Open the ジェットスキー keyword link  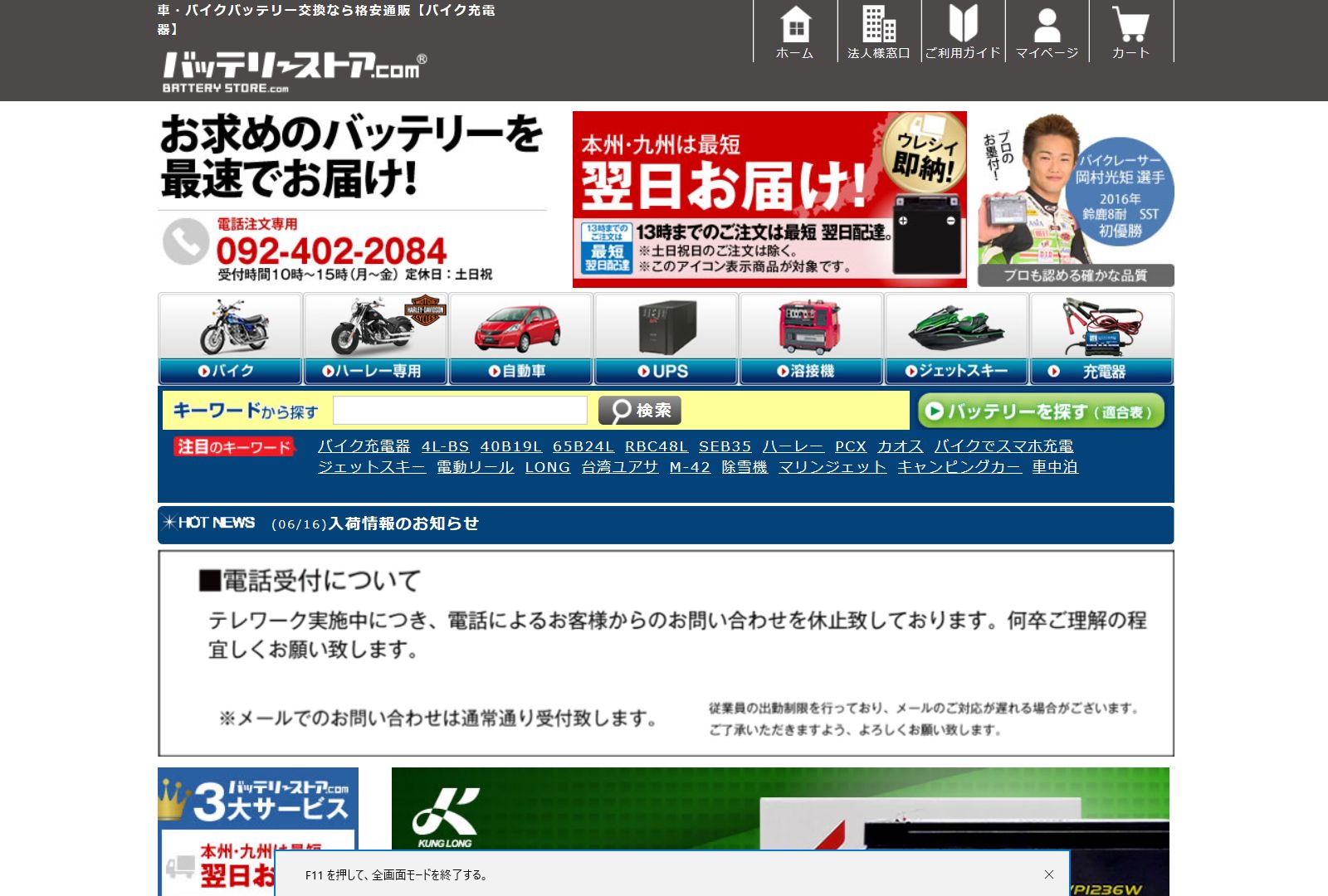[372, 467]
